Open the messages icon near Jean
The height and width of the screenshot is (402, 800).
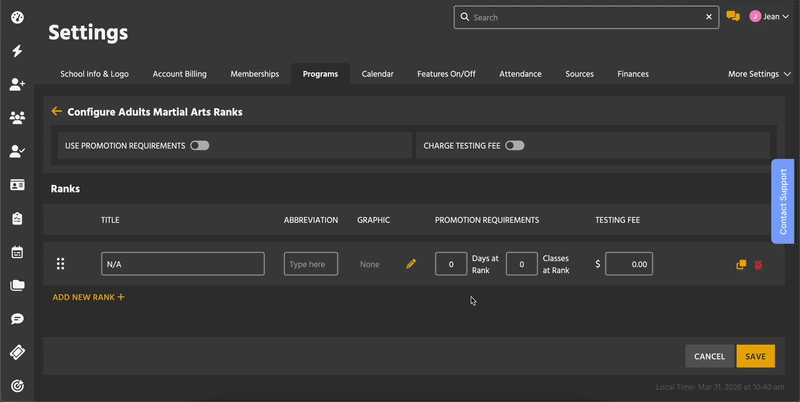point(733,16)
